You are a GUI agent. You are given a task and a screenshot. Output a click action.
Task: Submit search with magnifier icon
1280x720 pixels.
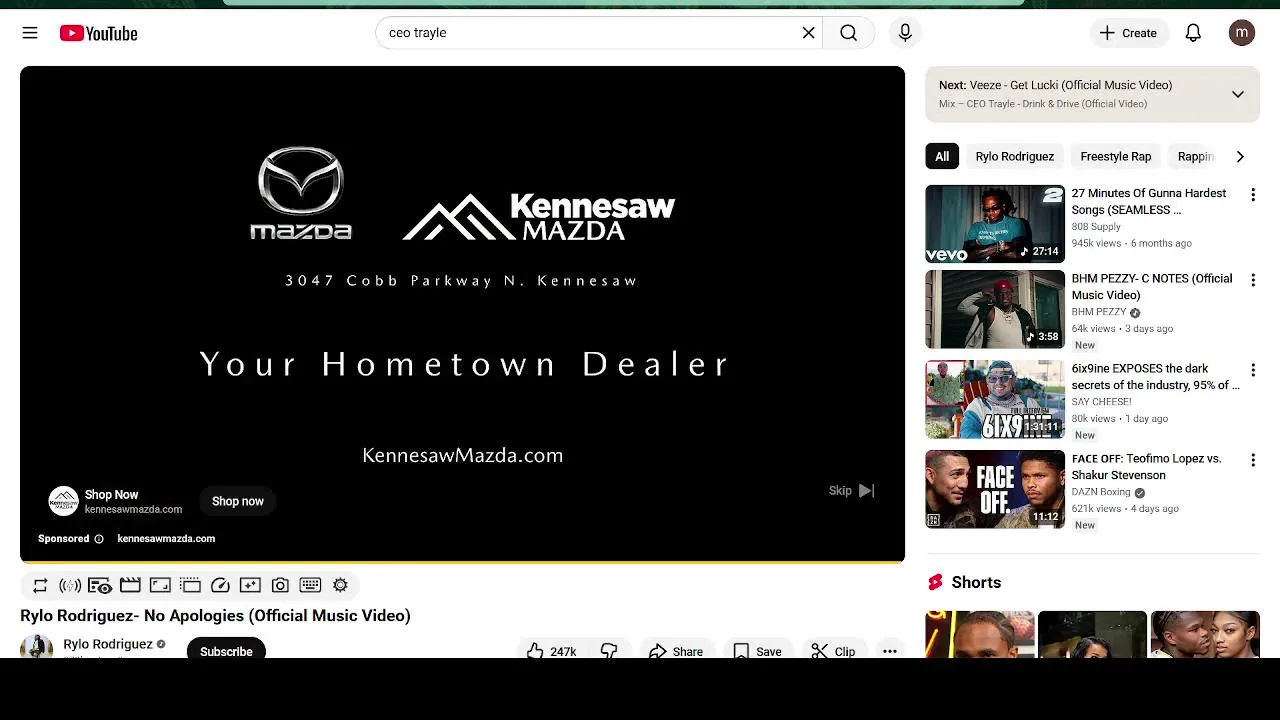coord(848,33)
